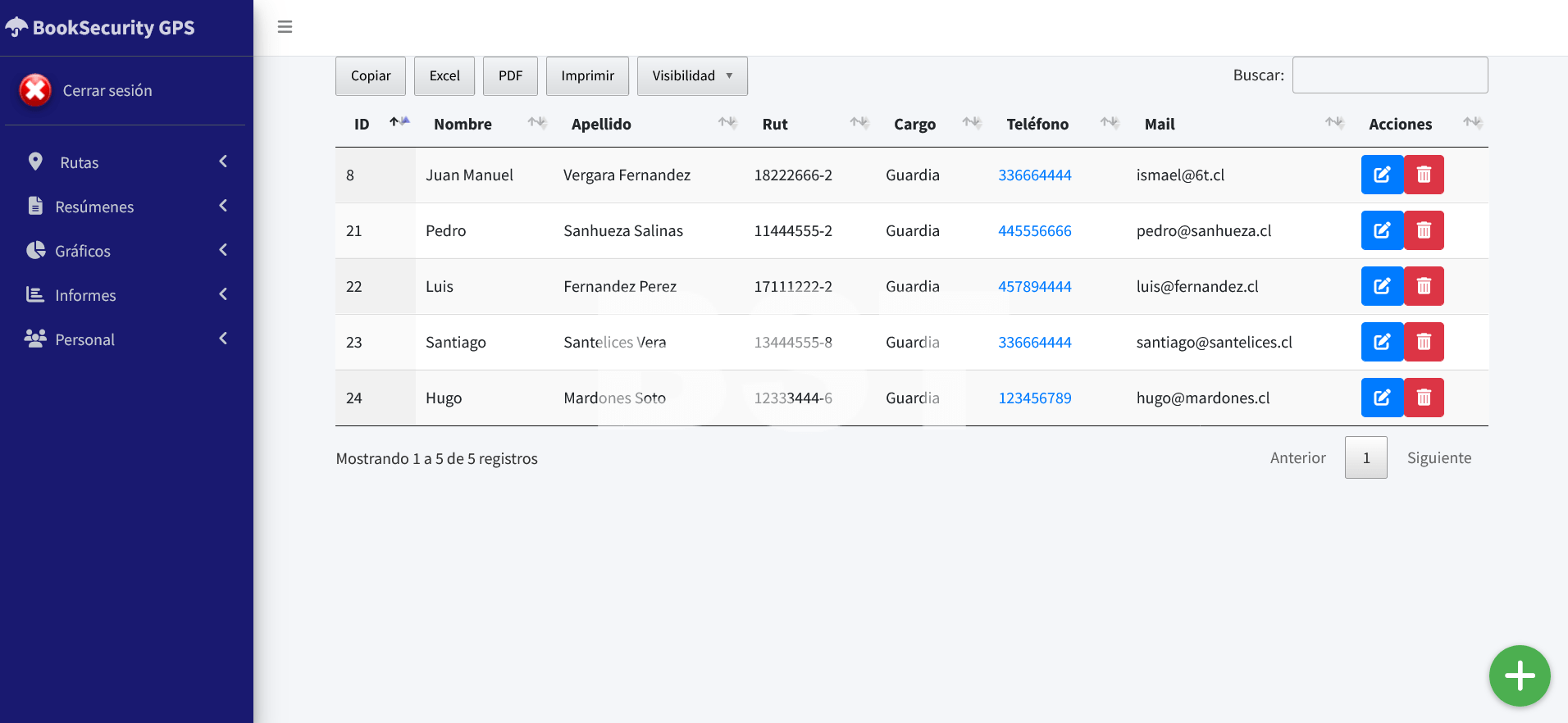
Task: Click the BookSecurity GPS umbrella logo icon
Action: tap(16, 27)
